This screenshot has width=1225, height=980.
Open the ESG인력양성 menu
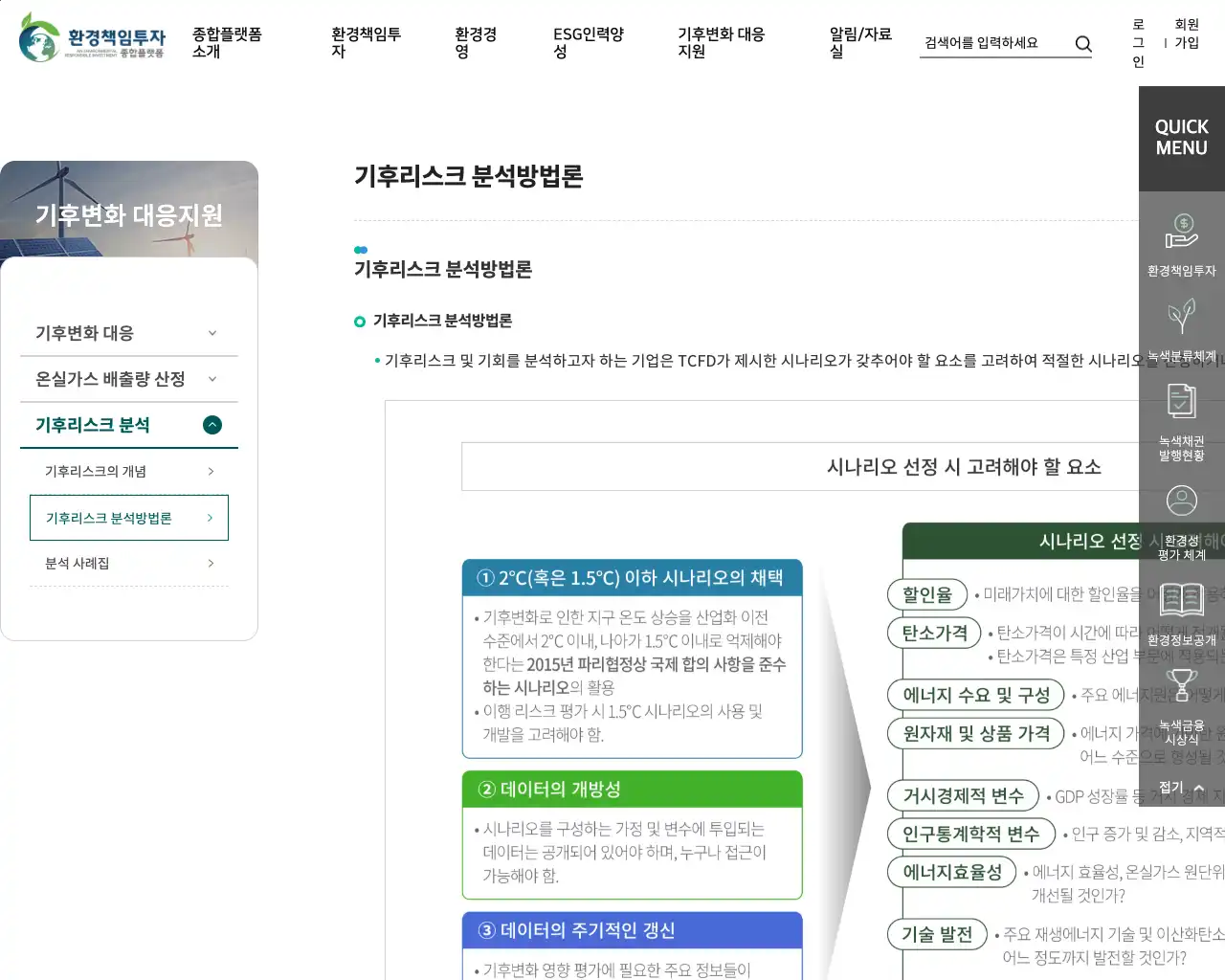pos(588,43)
